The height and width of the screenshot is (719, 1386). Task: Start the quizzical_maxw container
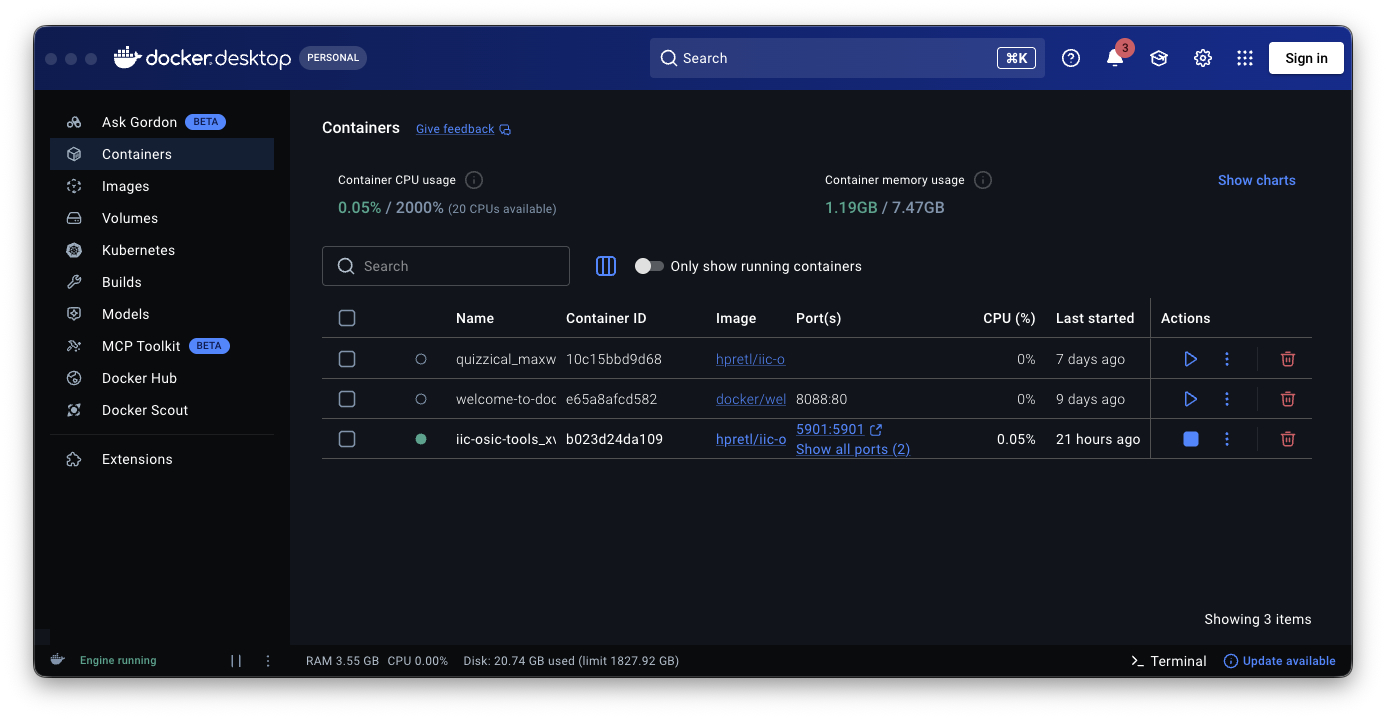coord(1190,359)
